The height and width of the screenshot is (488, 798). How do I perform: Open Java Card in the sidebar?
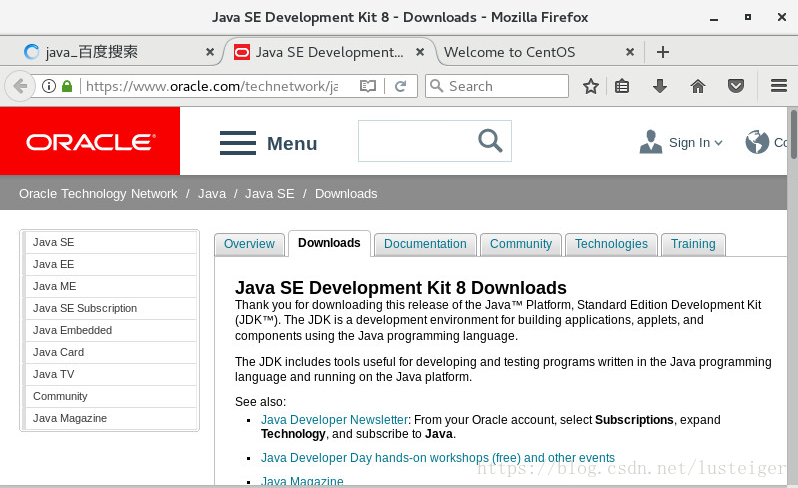click(x=110, y=352)
